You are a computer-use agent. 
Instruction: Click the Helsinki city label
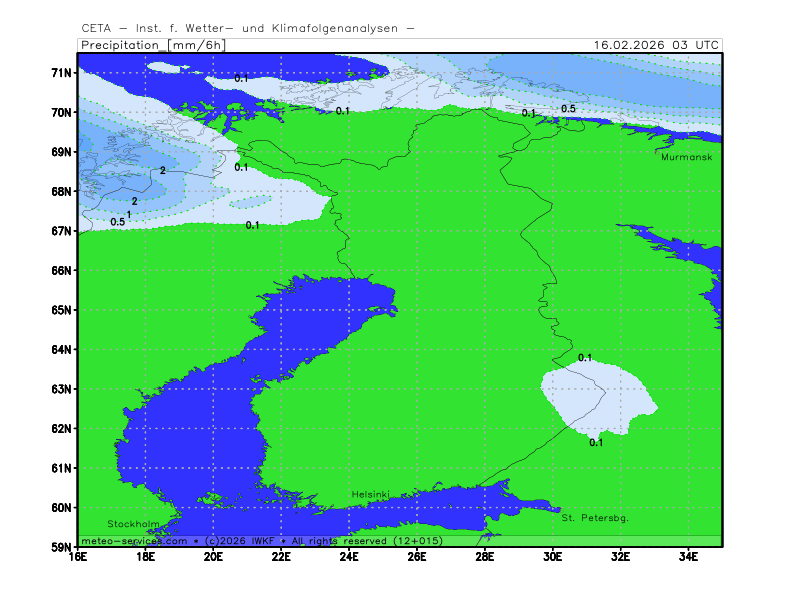point(370,495)
